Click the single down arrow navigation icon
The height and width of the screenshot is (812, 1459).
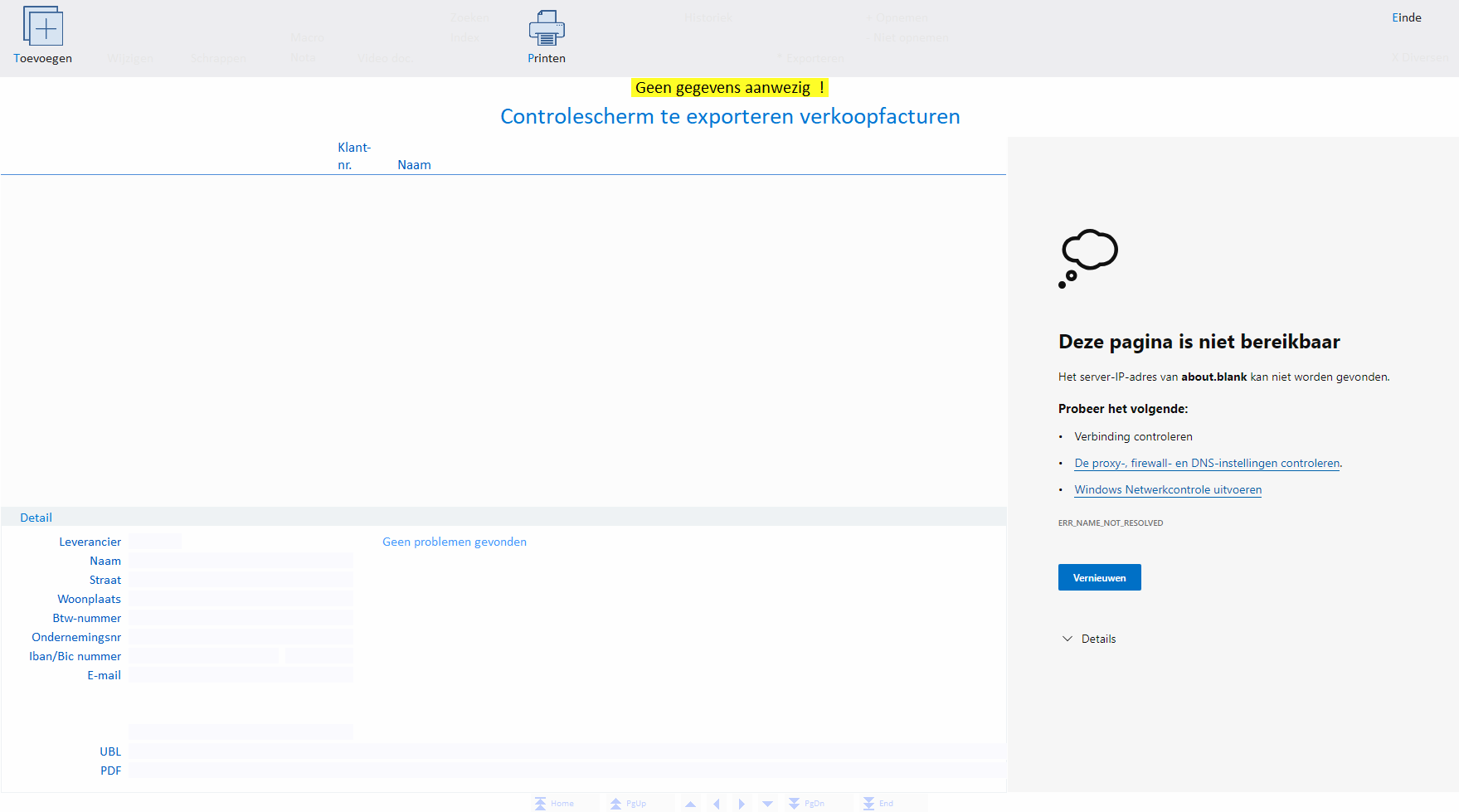(x=767, y=804)
